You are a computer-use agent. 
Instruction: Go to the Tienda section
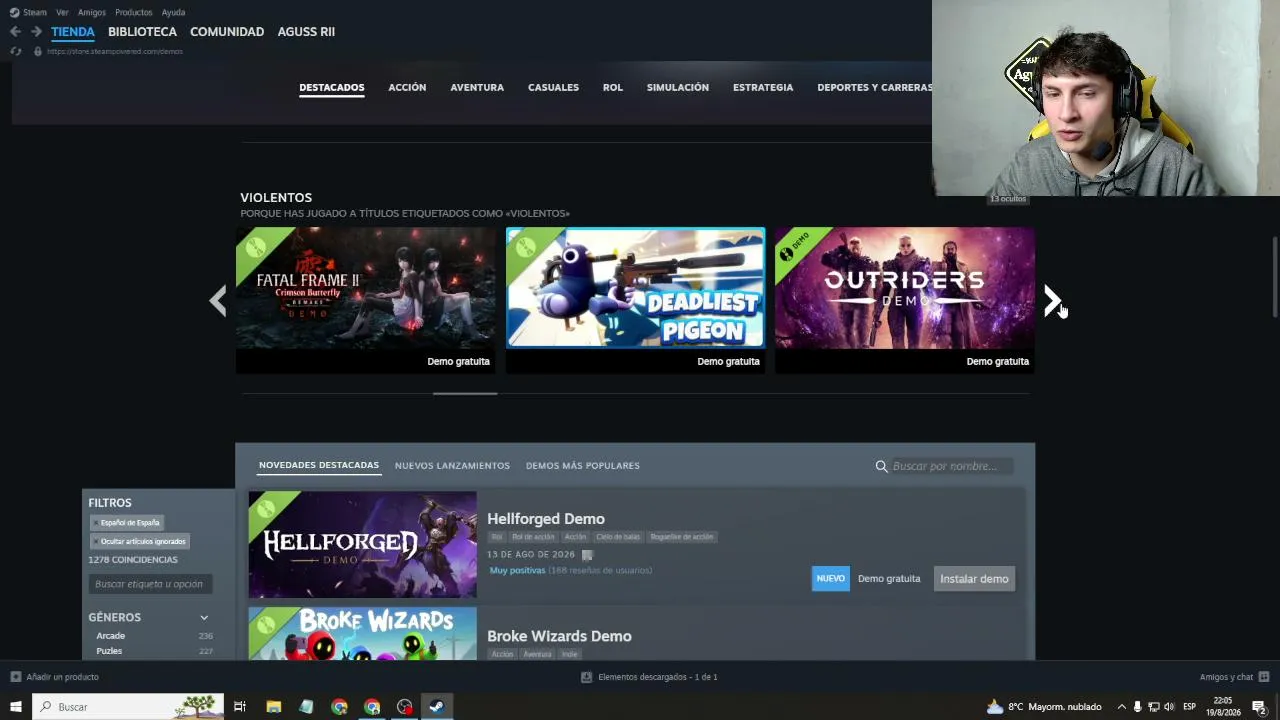click(73, 32)
